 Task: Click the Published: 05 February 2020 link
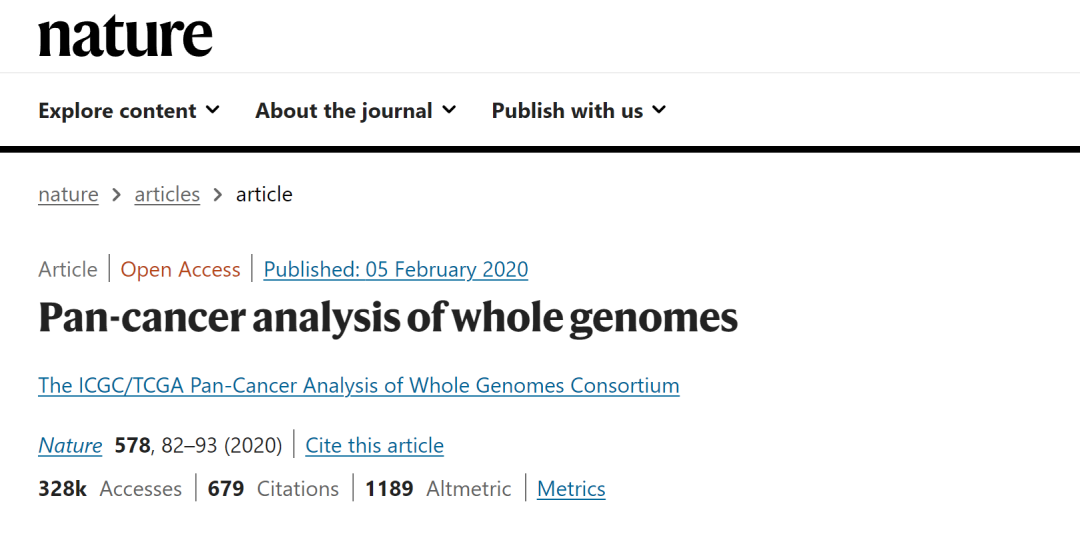396,269
